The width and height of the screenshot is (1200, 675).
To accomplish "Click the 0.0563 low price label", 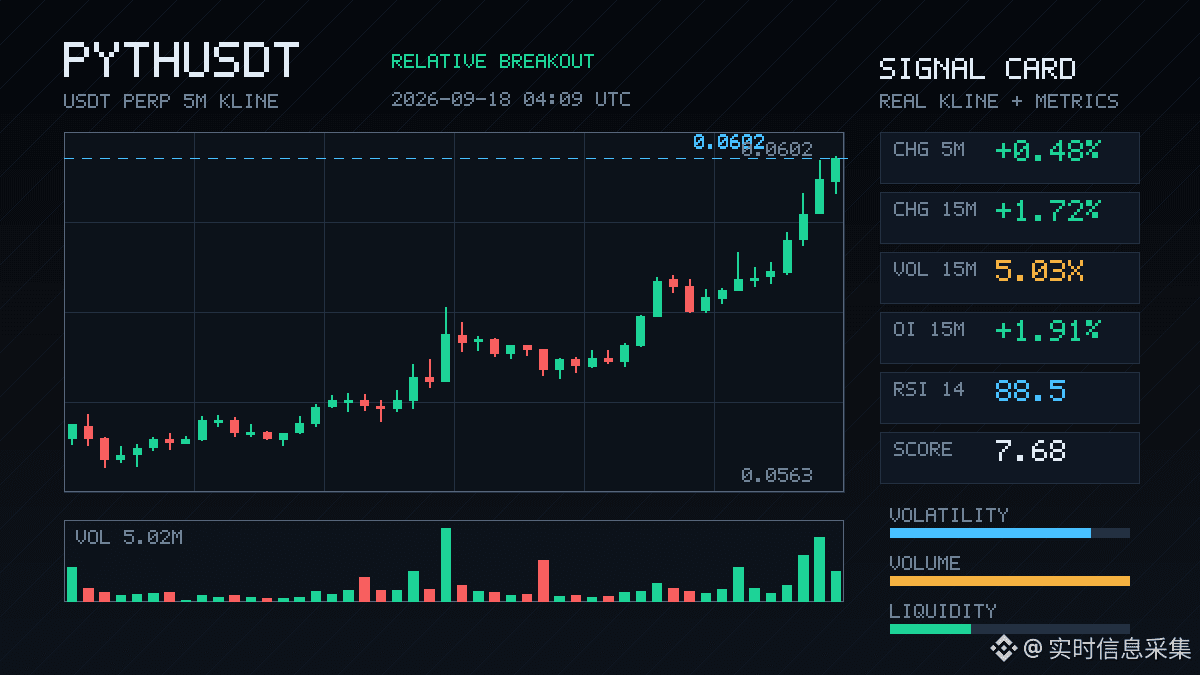I will point(777,475).
